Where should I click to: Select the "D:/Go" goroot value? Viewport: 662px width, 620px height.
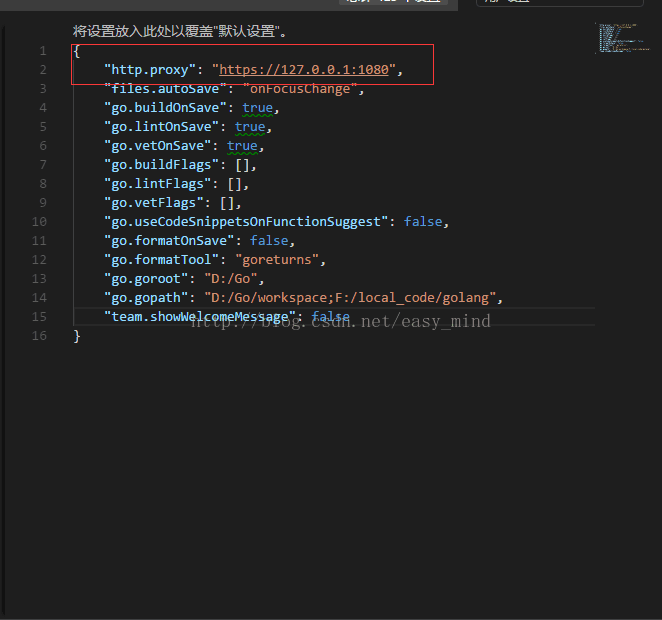(x=231, y=279)
